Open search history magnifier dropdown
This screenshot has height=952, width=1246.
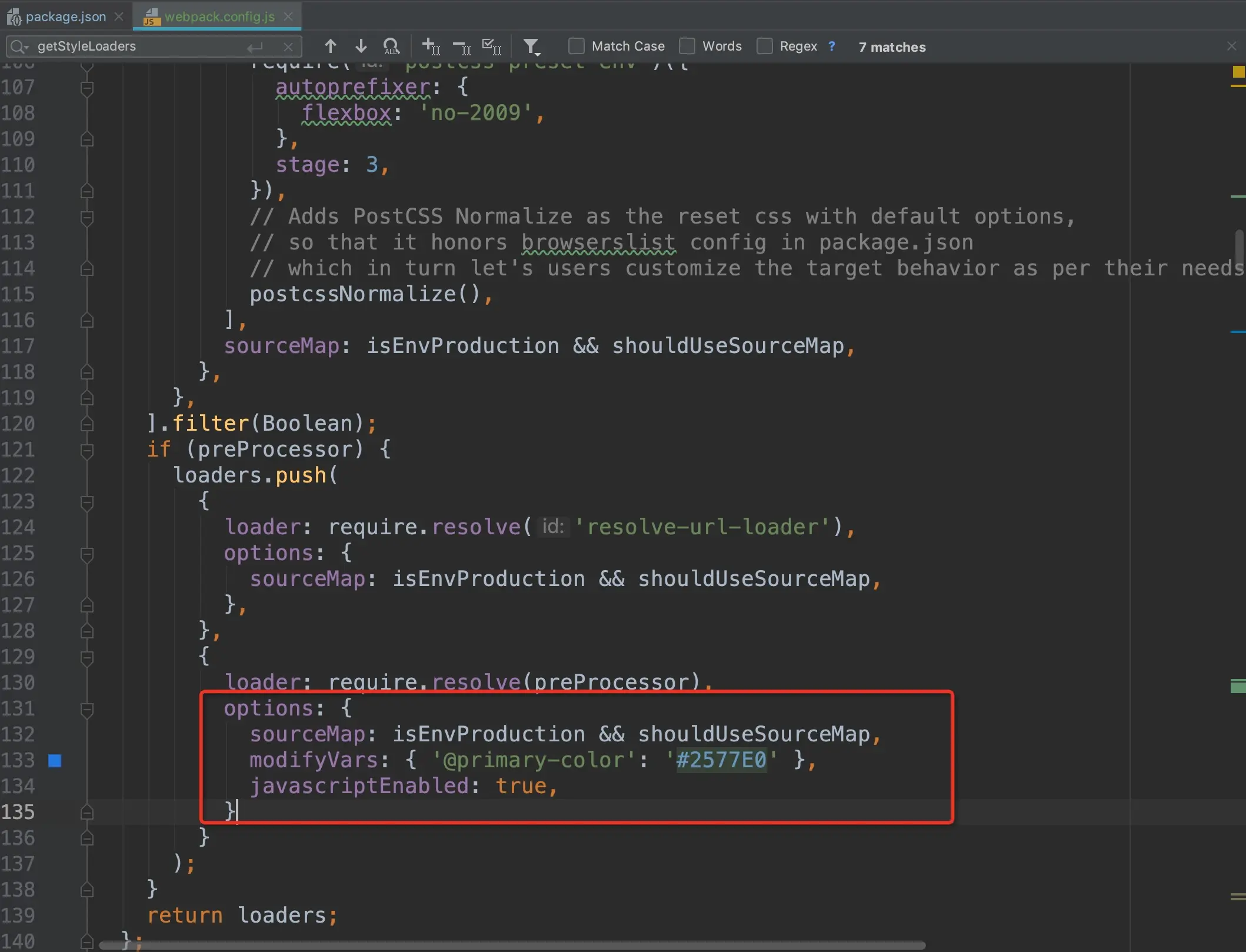click(19, 46)
